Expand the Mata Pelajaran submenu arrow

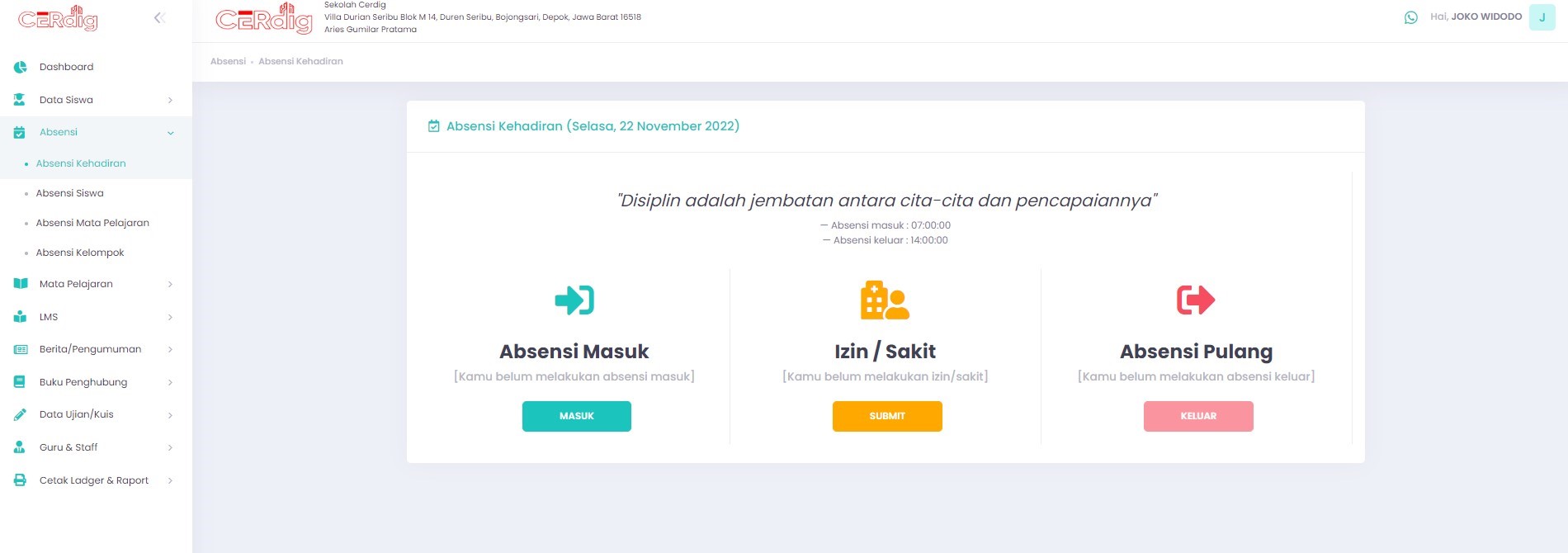point(170,284)
